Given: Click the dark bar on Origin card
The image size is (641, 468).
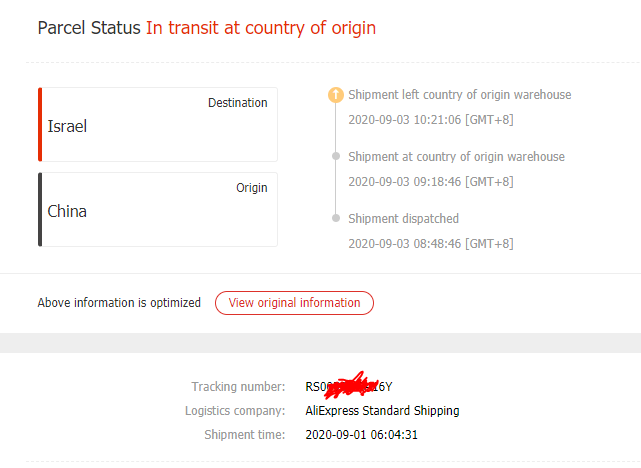Looking at the screenshot, I should tap(40, 209).
